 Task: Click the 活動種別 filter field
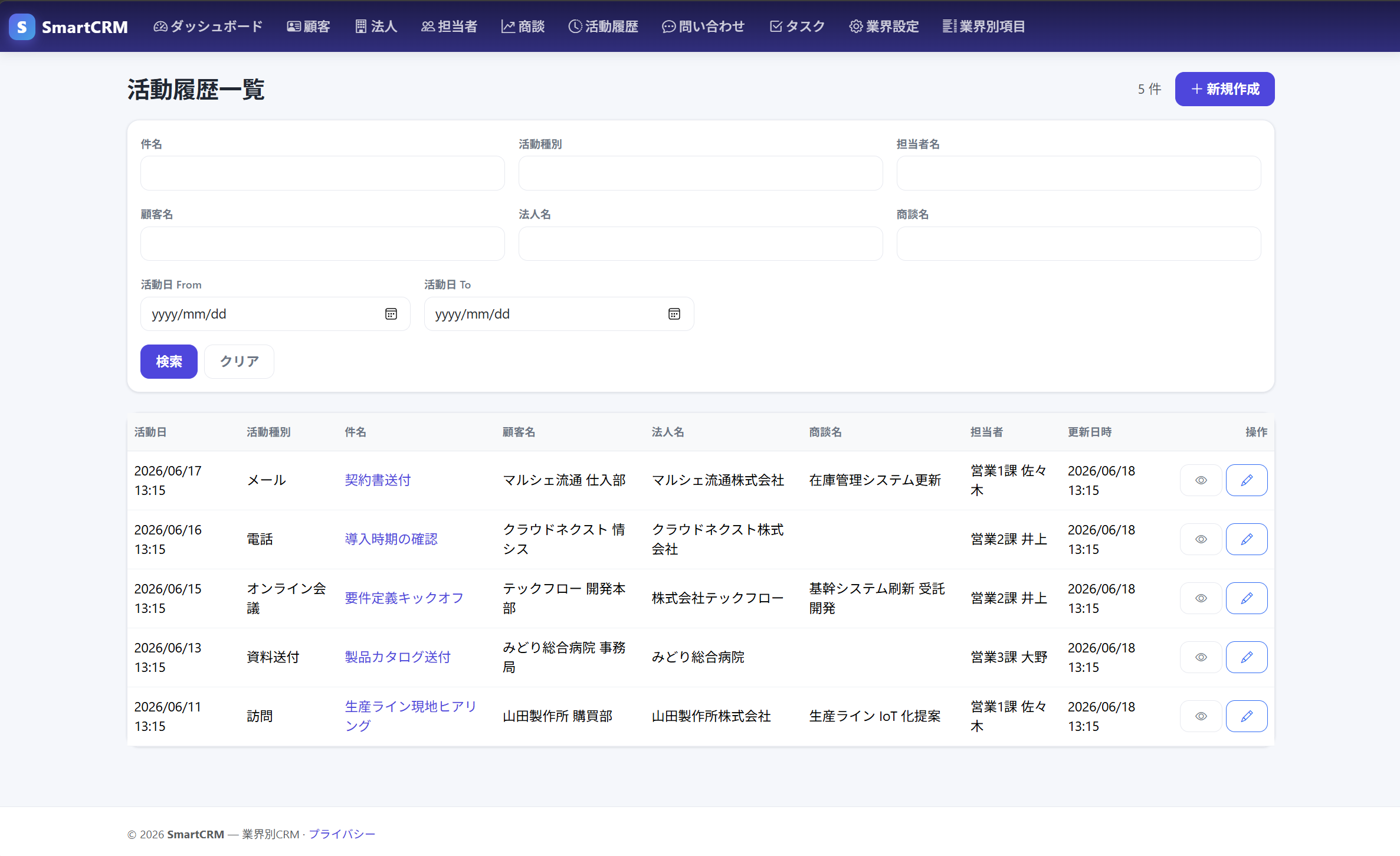click(x=700, y=173)
